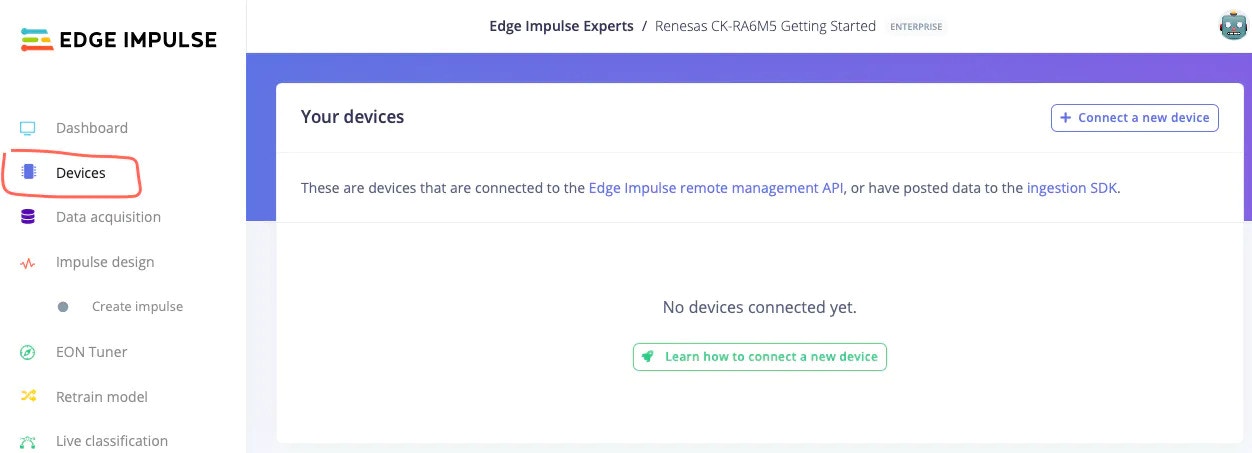Click the Impulse design pulse icon
The width and height of the screenshot is (1252, 453).
pos(28,263)
